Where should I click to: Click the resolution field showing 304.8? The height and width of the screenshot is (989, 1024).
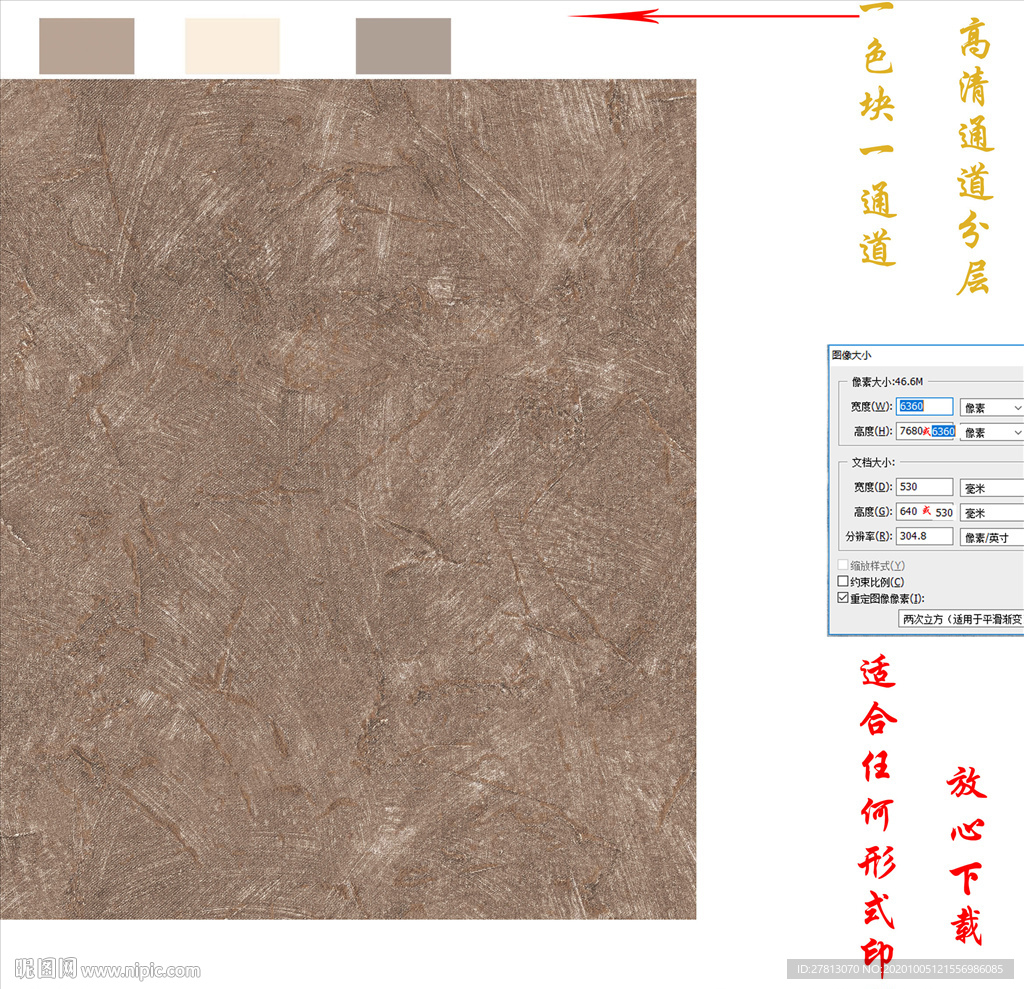pyautogui.click(x=924, y=536)
